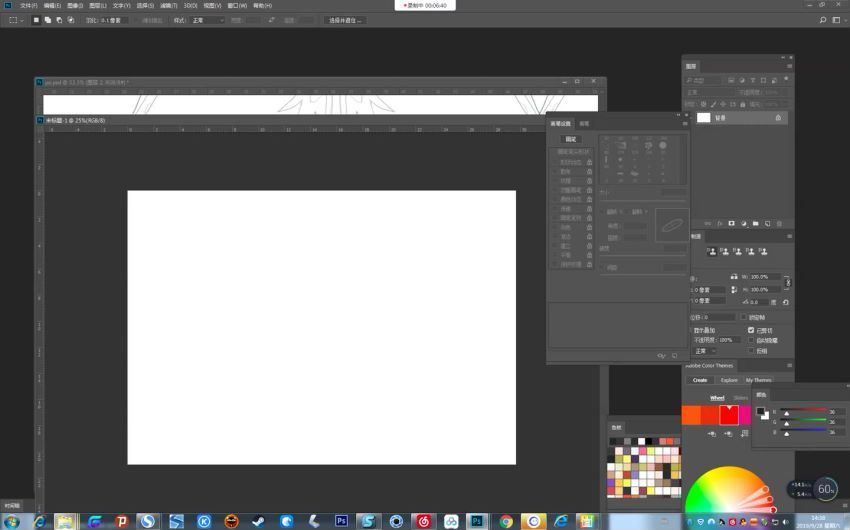Create a new group via the folder icon
Screen dimensions: 850x530
point(755,223)
